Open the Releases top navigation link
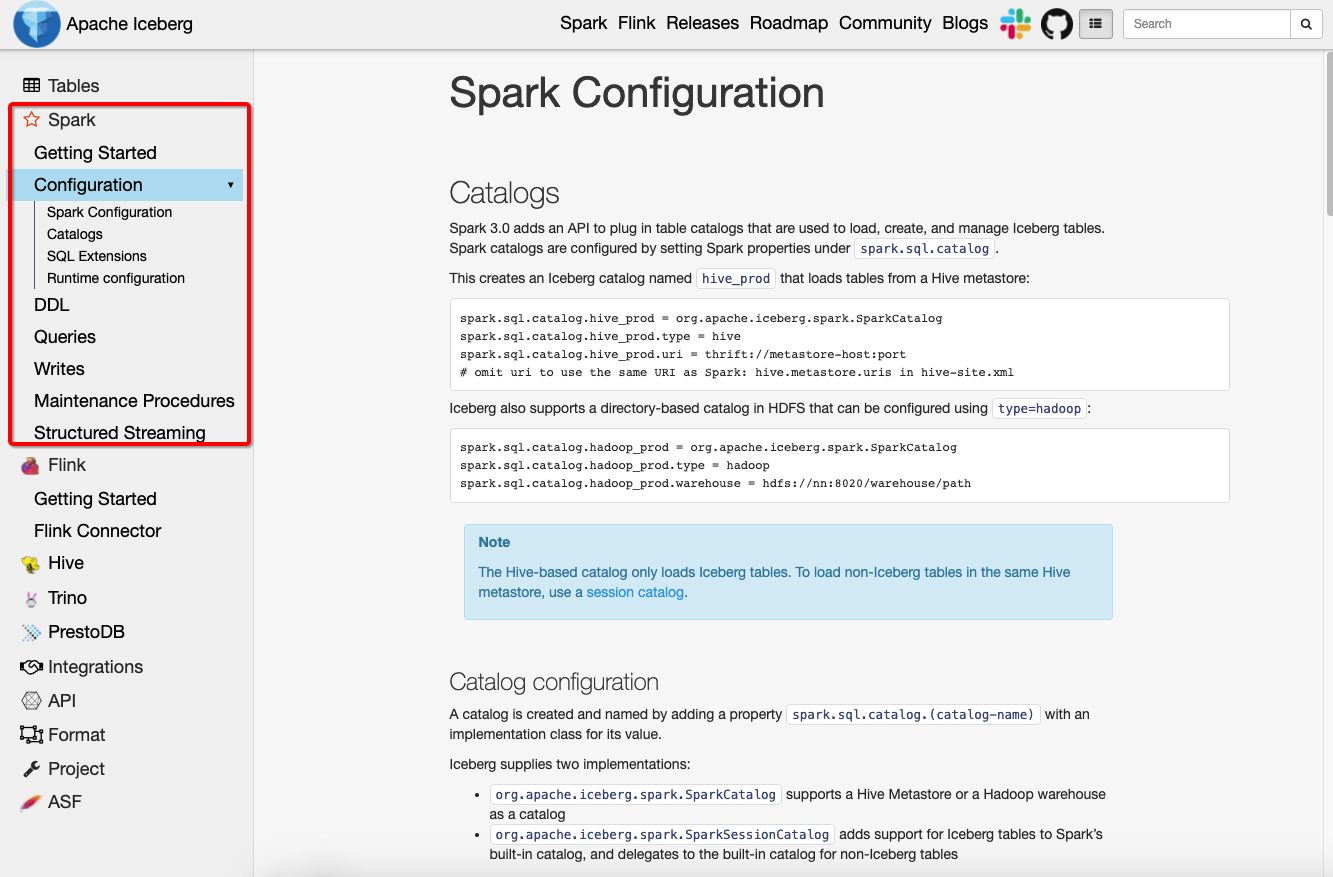The height and width of the screenshot is (877, 1333). (703, 23)
